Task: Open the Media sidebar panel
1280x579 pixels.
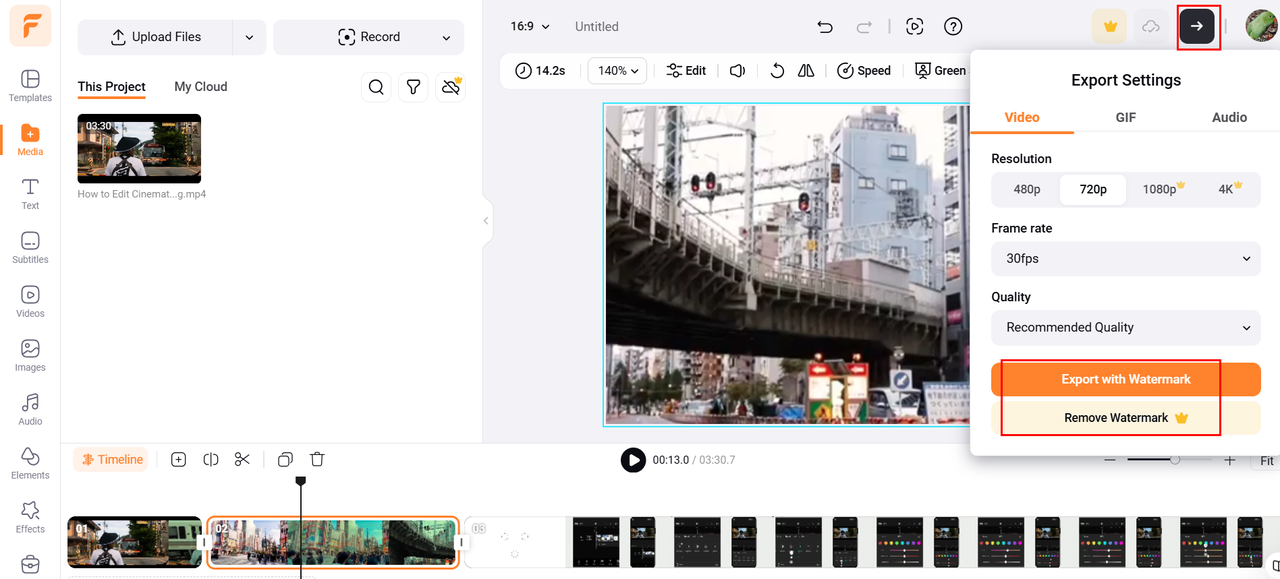Action: [30, 140]
